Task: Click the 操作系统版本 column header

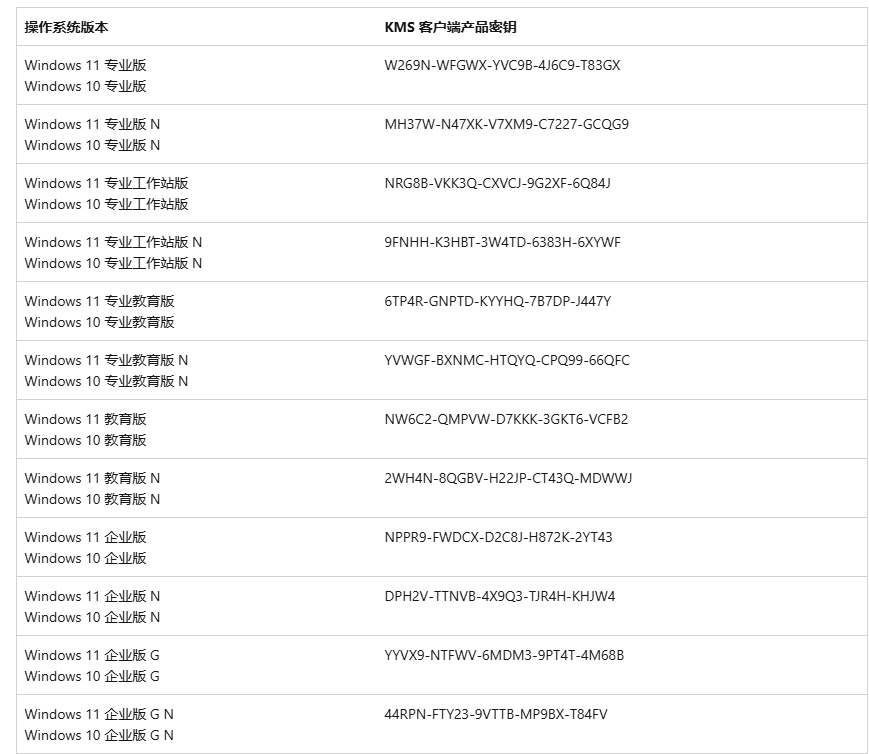Action: 67,27
